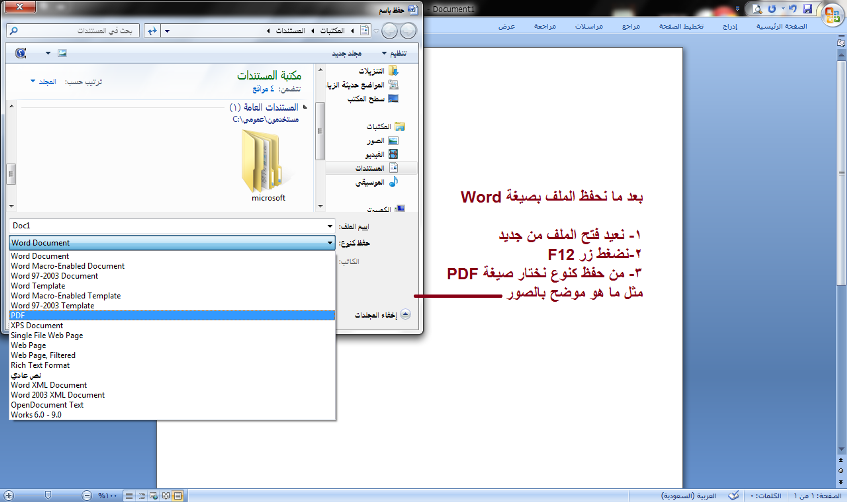Click the مجلد جديد new folder button
Screen dimensions: 847x502
pyautogui.click(x=347, y=53)
